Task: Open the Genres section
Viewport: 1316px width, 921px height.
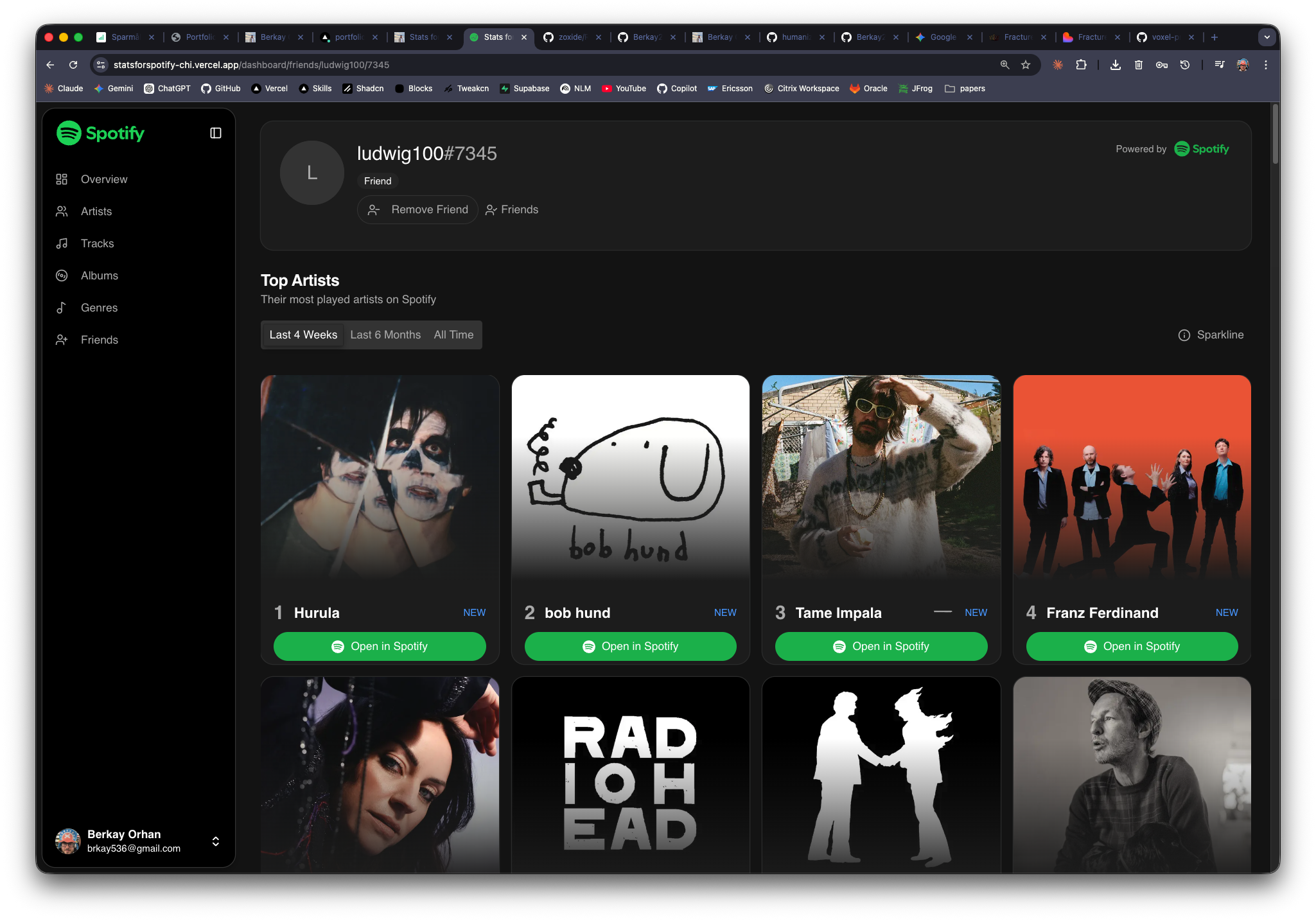Action: click(x=99, y=307)
